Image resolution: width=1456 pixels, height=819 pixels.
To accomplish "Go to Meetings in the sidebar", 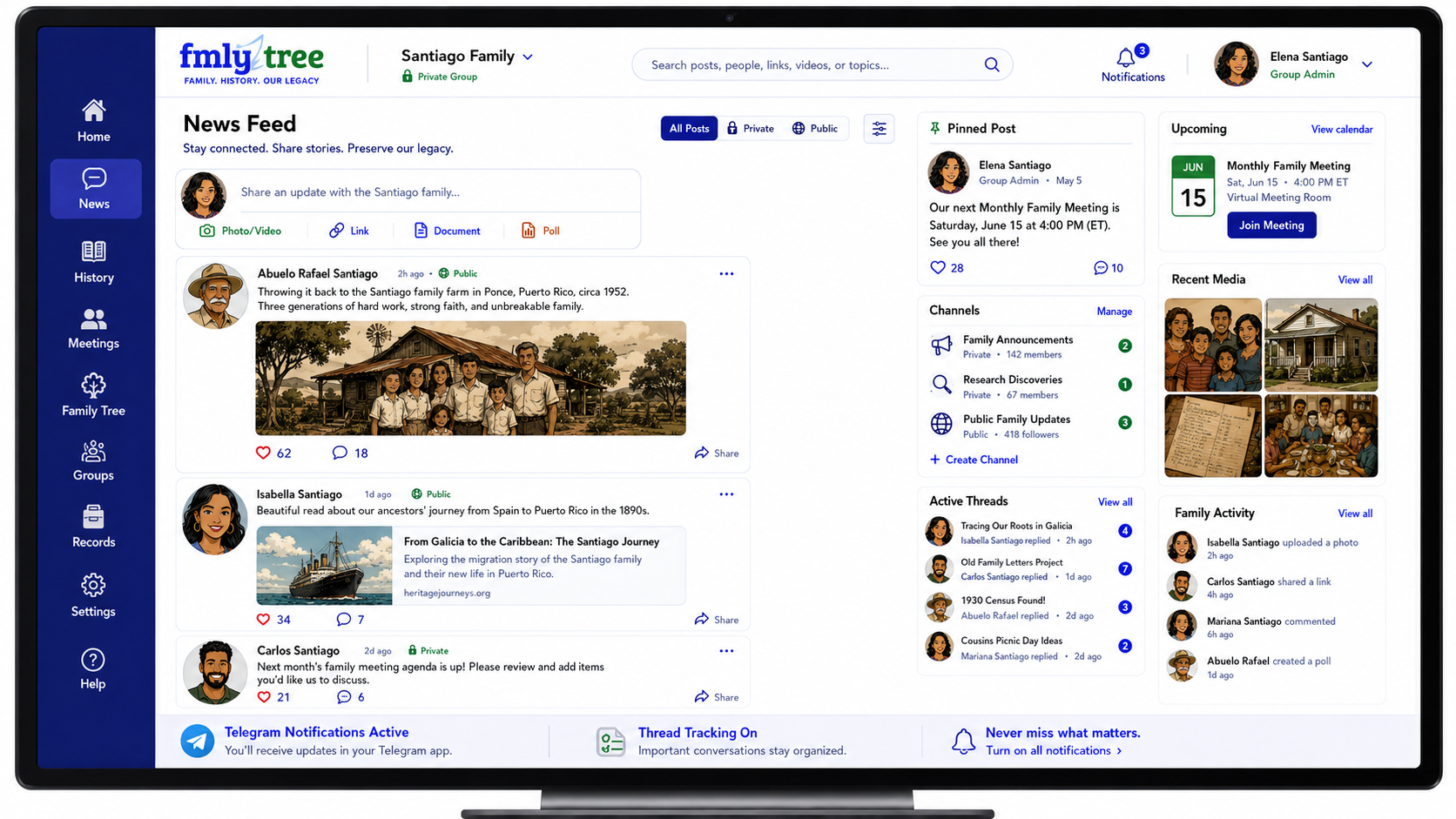I will [93, 329].
